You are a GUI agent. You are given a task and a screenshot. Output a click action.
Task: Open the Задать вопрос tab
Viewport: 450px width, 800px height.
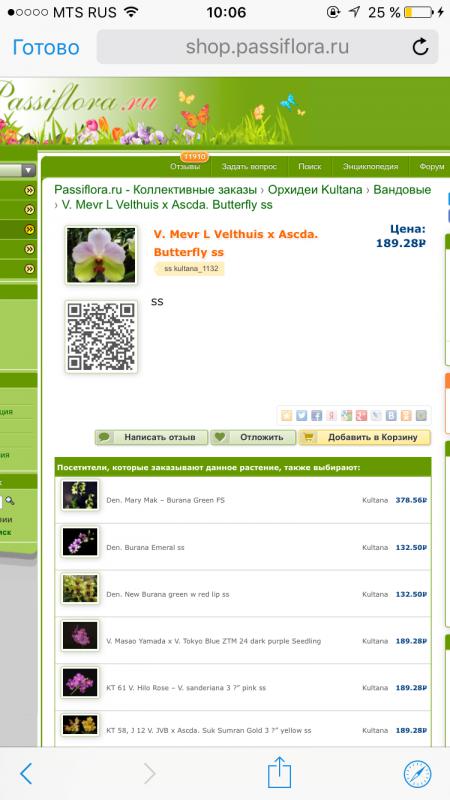(249, 167)
